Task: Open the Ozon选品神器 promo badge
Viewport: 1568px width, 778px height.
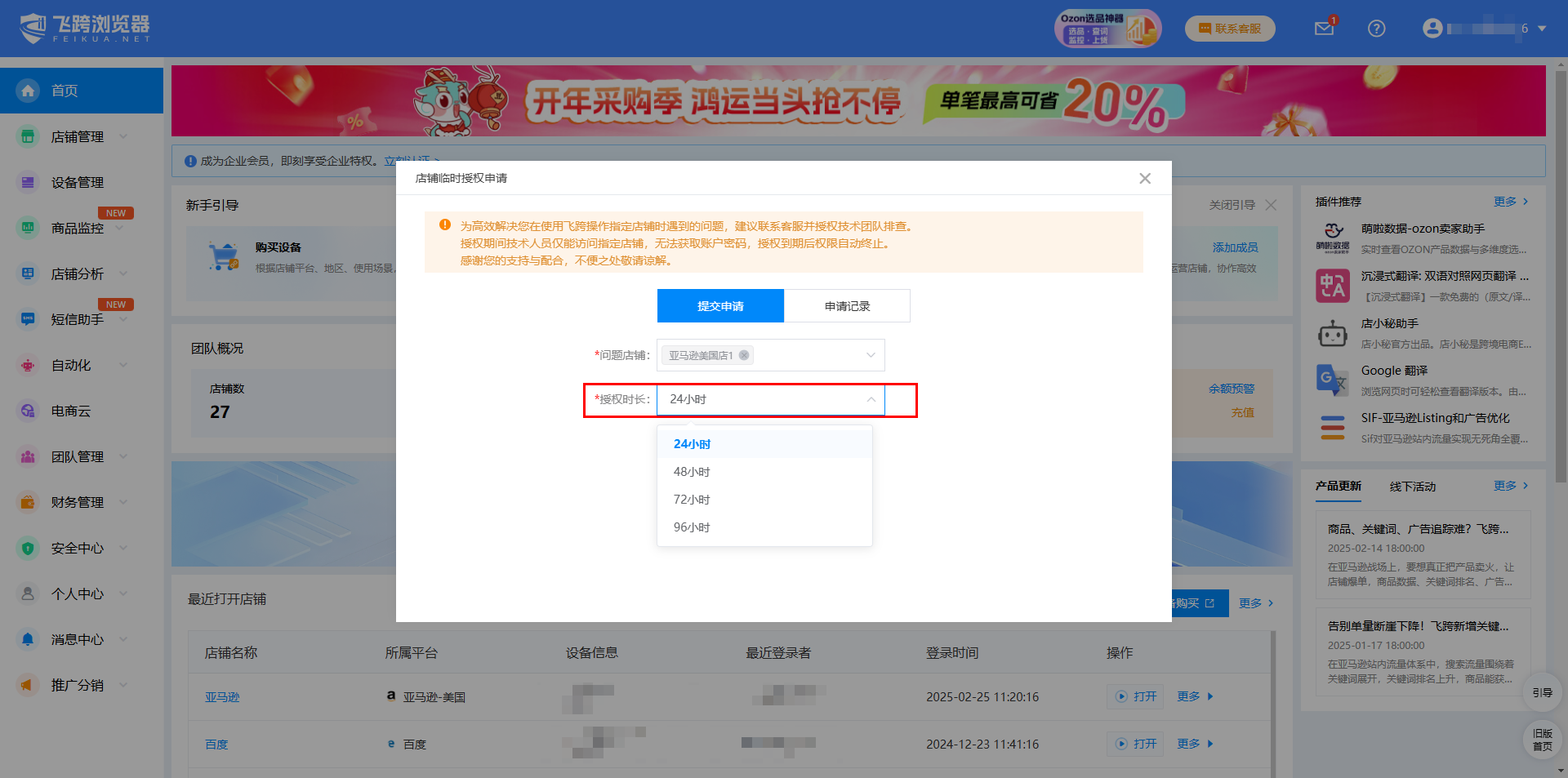Action: (x=1107, y=29)
